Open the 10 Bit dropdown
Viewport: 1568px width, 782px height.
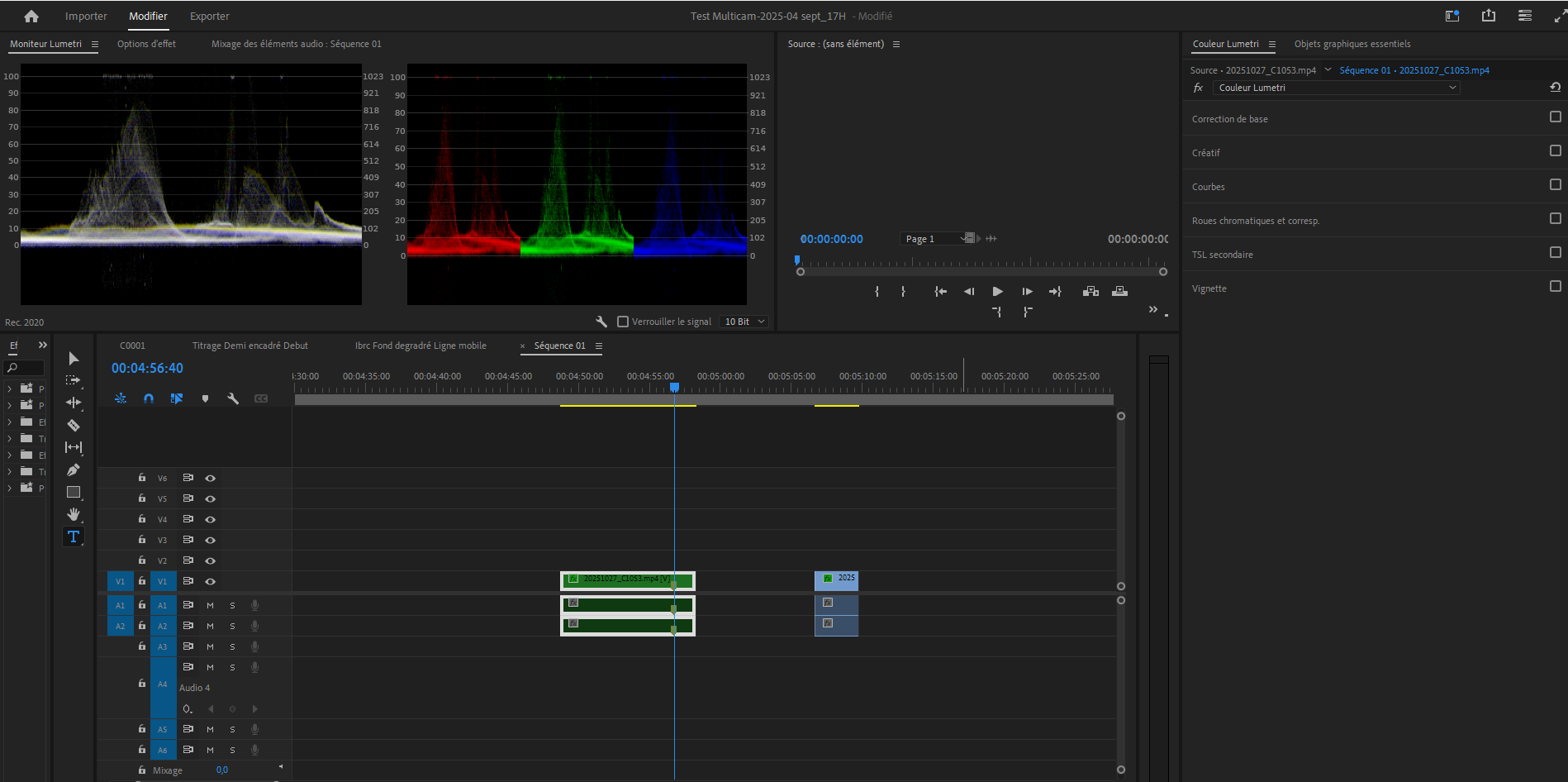click(744, 322)
